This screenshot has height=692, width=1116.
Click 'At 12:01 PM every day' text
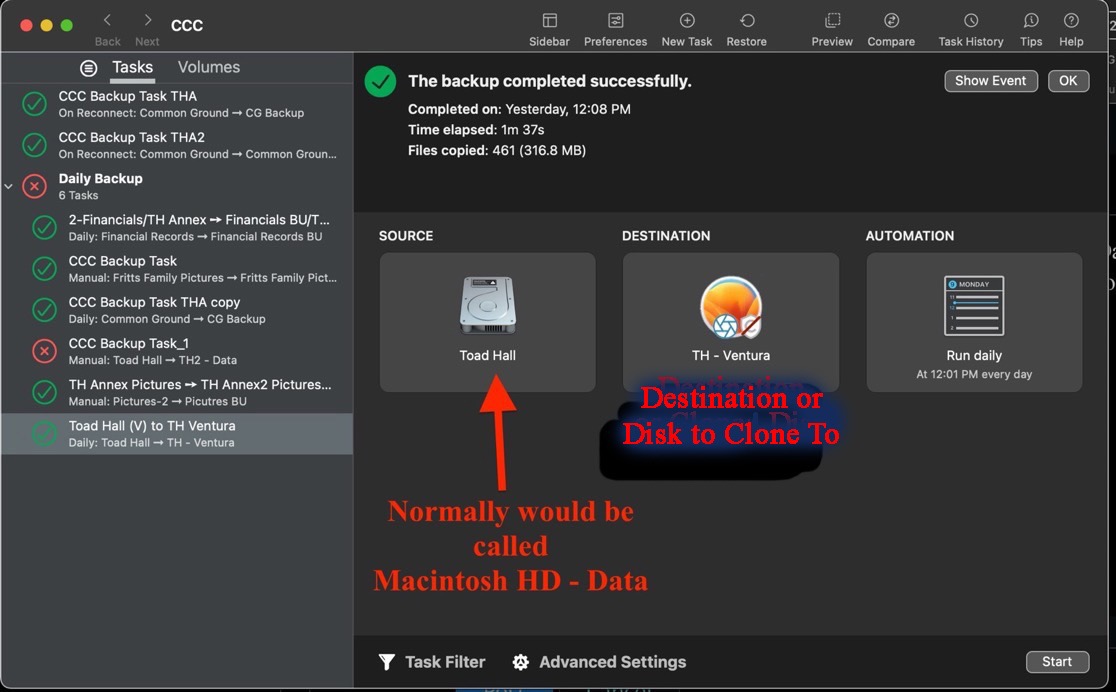coord(974,374)
